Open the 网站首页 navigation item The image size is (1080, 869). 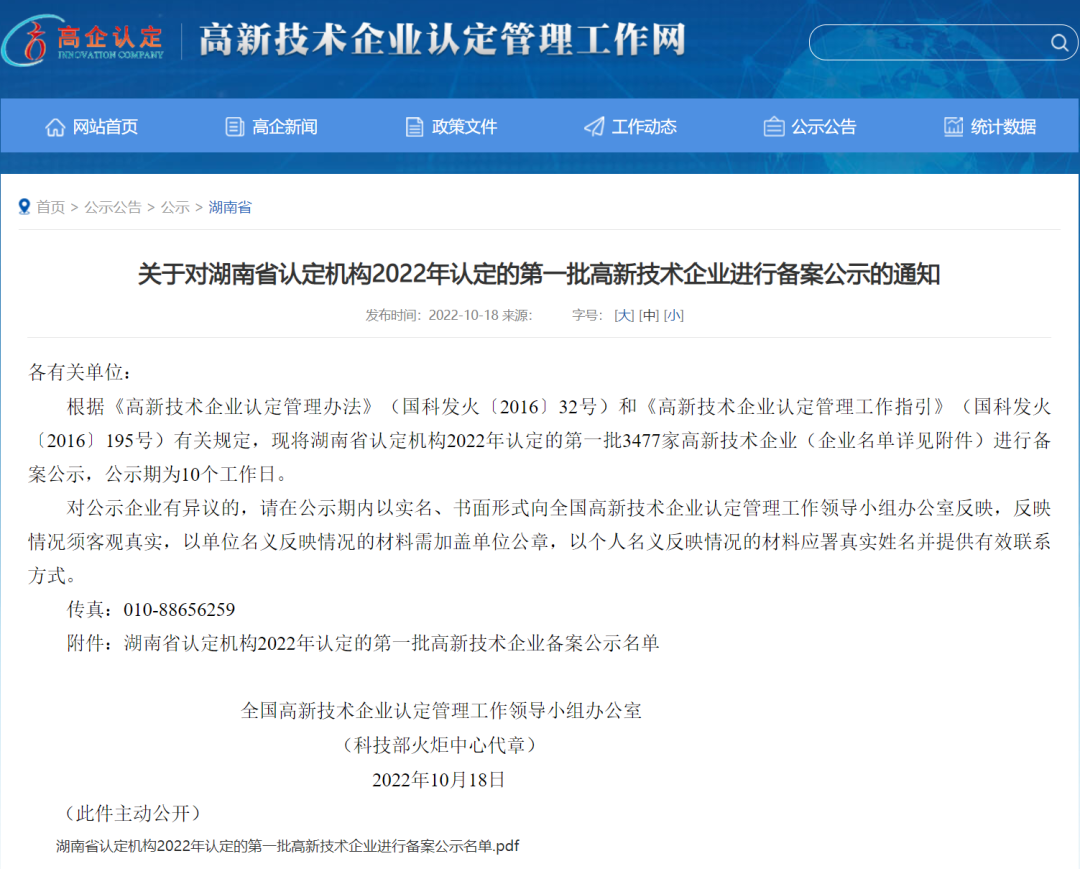[105, 126]
